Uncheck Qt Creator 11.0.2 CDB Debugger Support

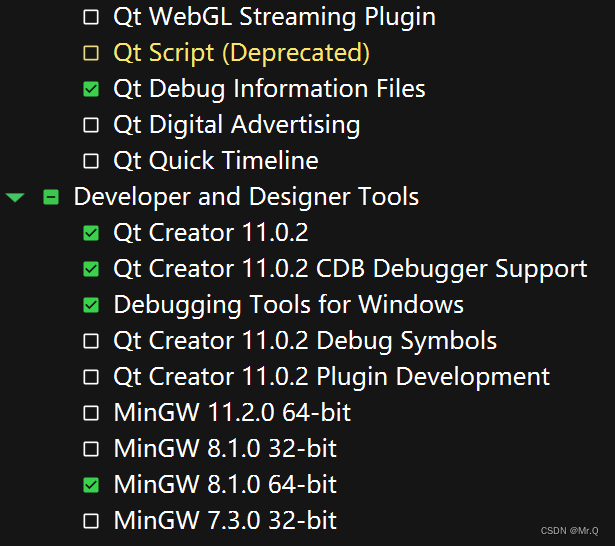click(x=91, y=269)
